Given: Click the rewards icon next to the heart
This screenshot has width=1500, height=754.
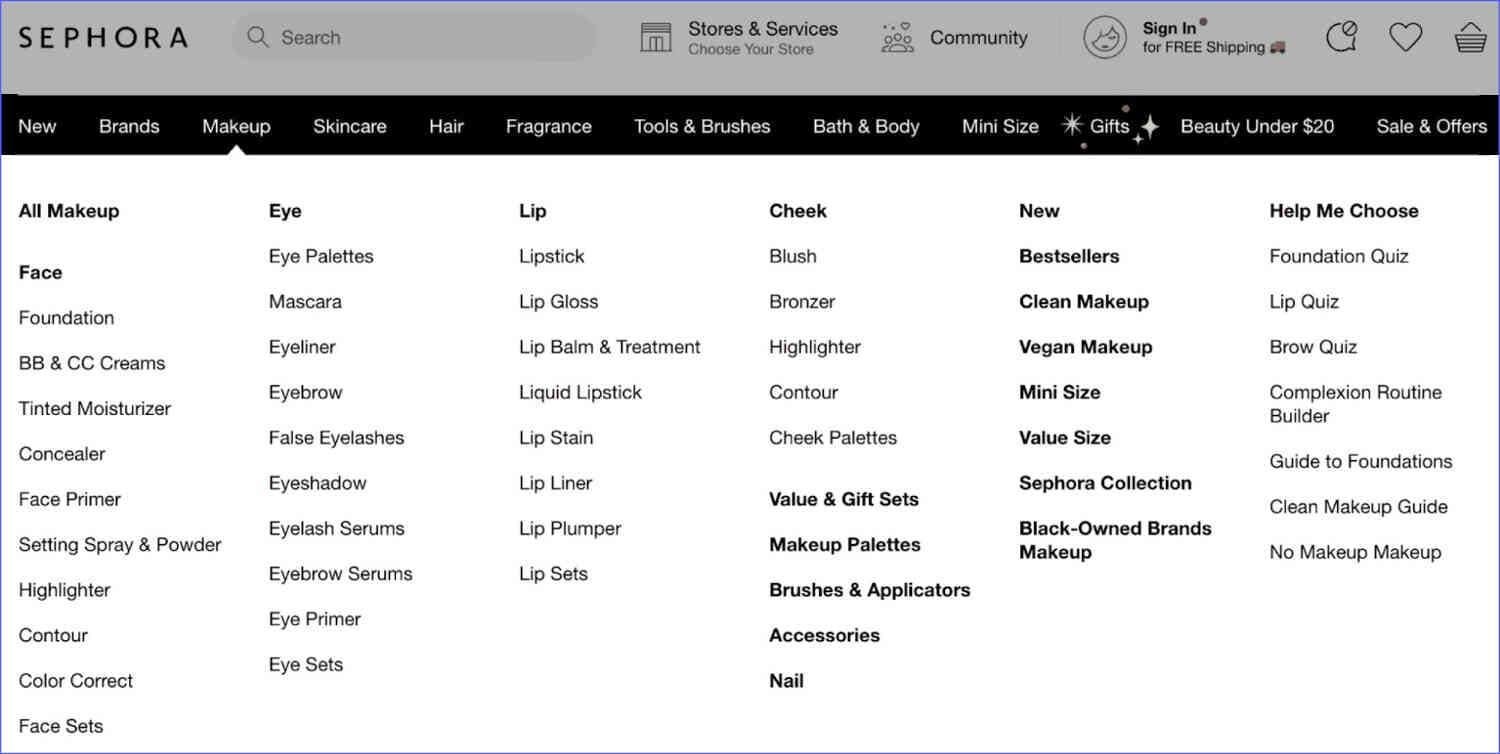Looking at the screenshot, I should pos(1342,36).
